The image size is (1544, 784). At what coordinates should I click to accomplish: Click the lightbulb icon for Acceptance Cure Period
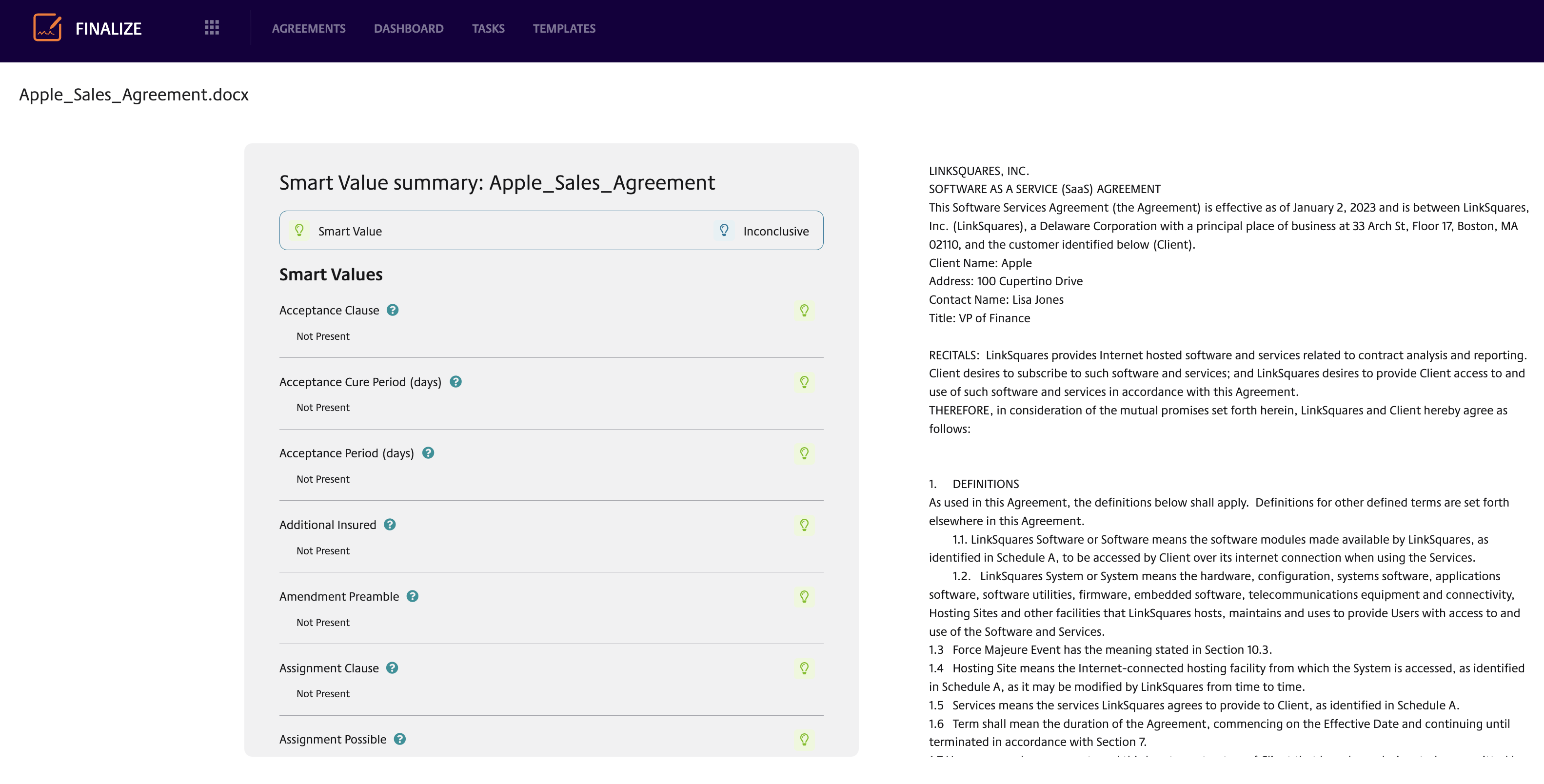point(804,382)
